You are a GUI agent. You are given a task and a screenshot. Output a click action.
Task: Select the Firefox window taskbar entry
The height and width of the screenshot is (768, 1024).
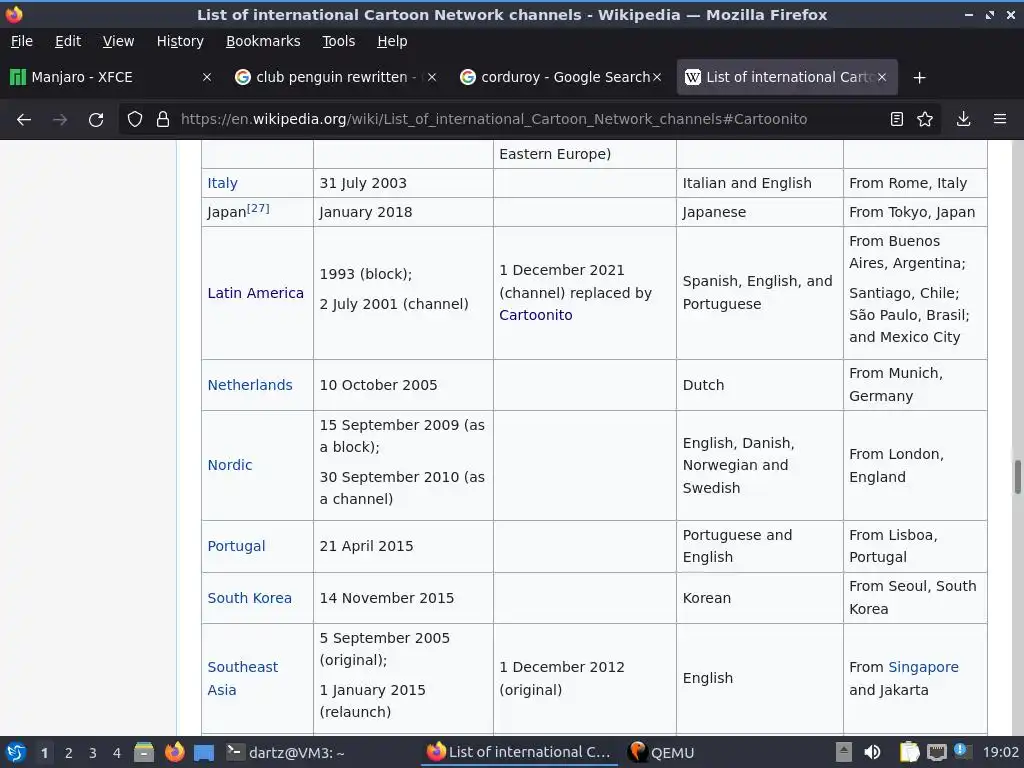[x=519, y=753]
